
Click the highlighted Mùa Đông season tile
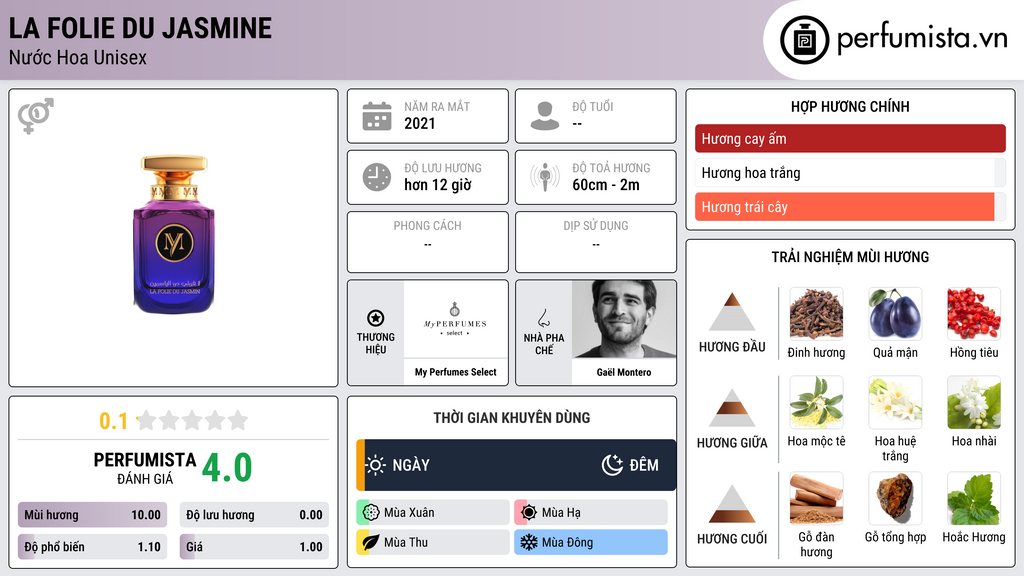coord(591,542)
